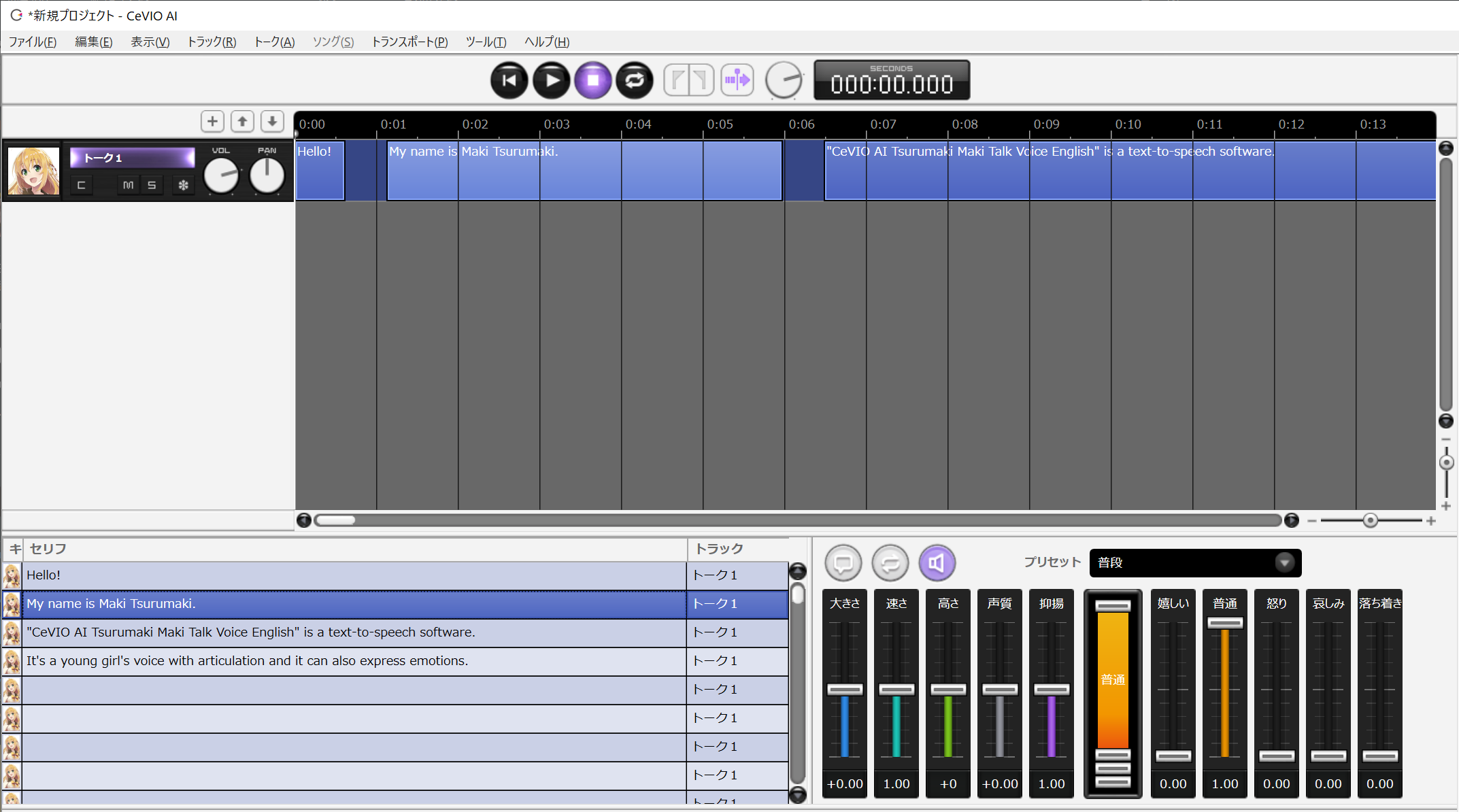Screen dimensions: 1459x812
Task: Start playback with the play button
Action: point(551,80)
